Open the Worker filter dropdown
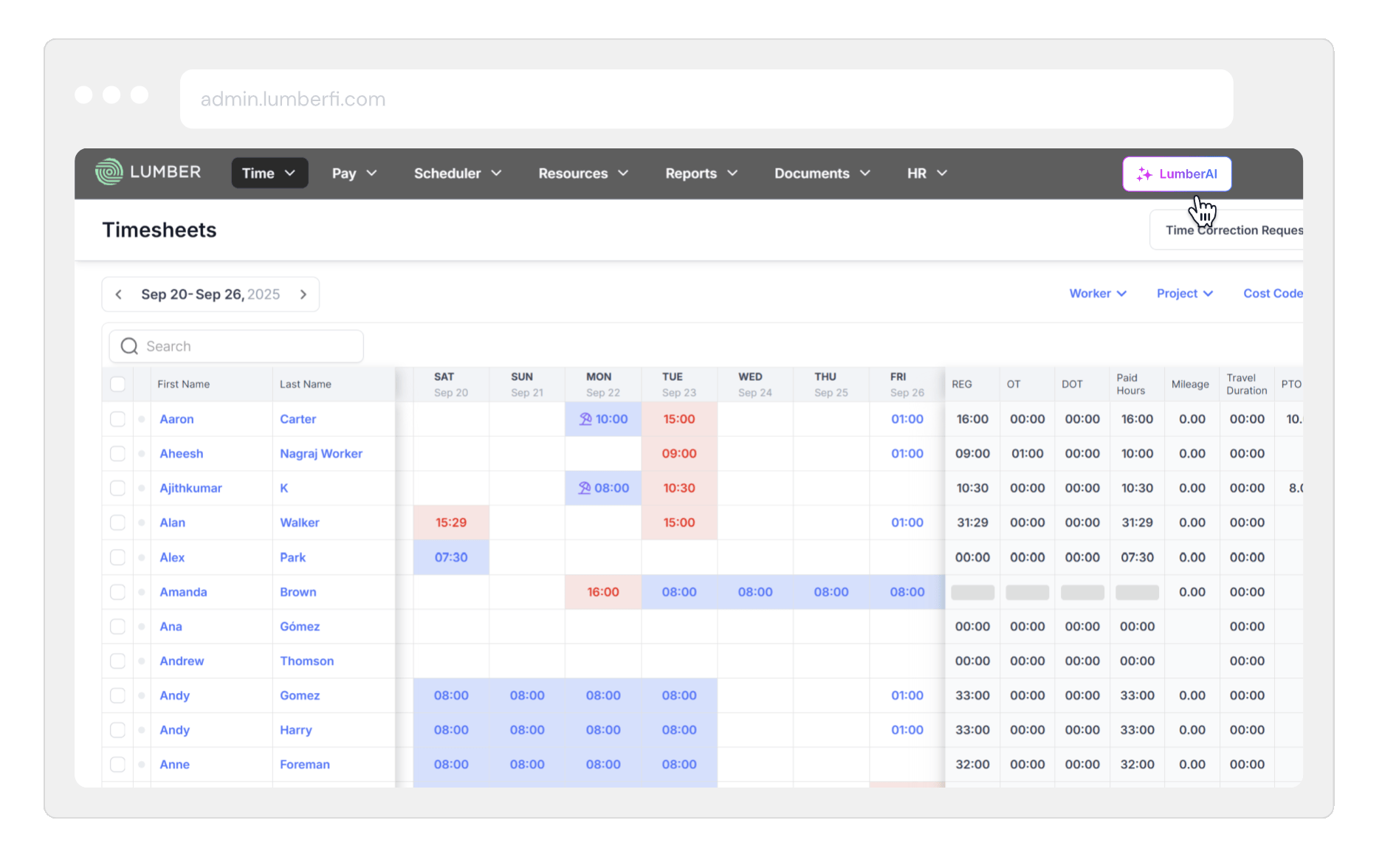The image size is (1382, 868). (x=1098, y=294)
